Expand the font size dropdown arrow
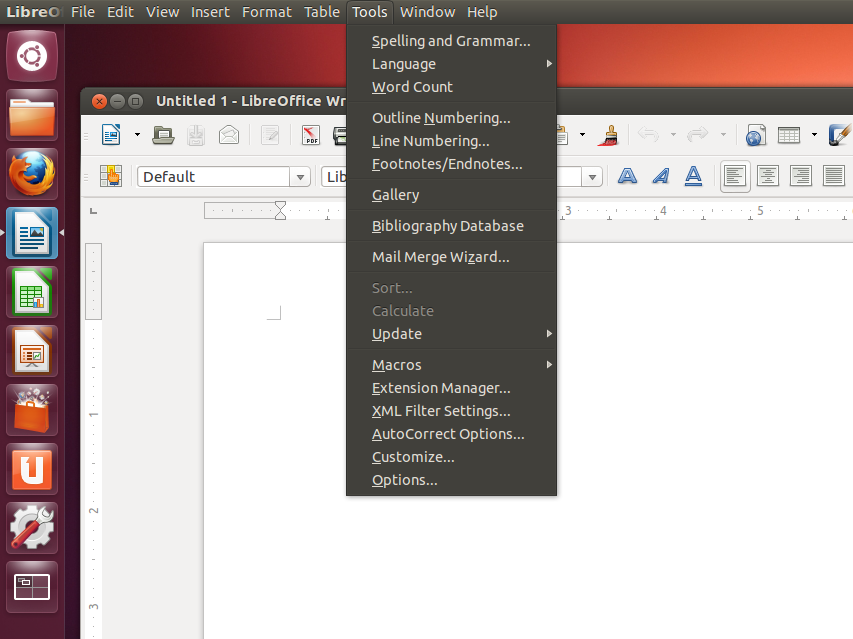The width and height of the screenshot is (853, 639). (x=592, y=177)
